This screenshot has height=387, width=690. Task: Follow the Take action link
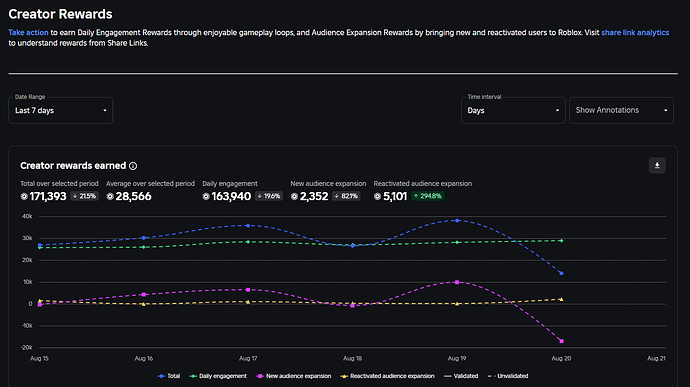(28, 33)
